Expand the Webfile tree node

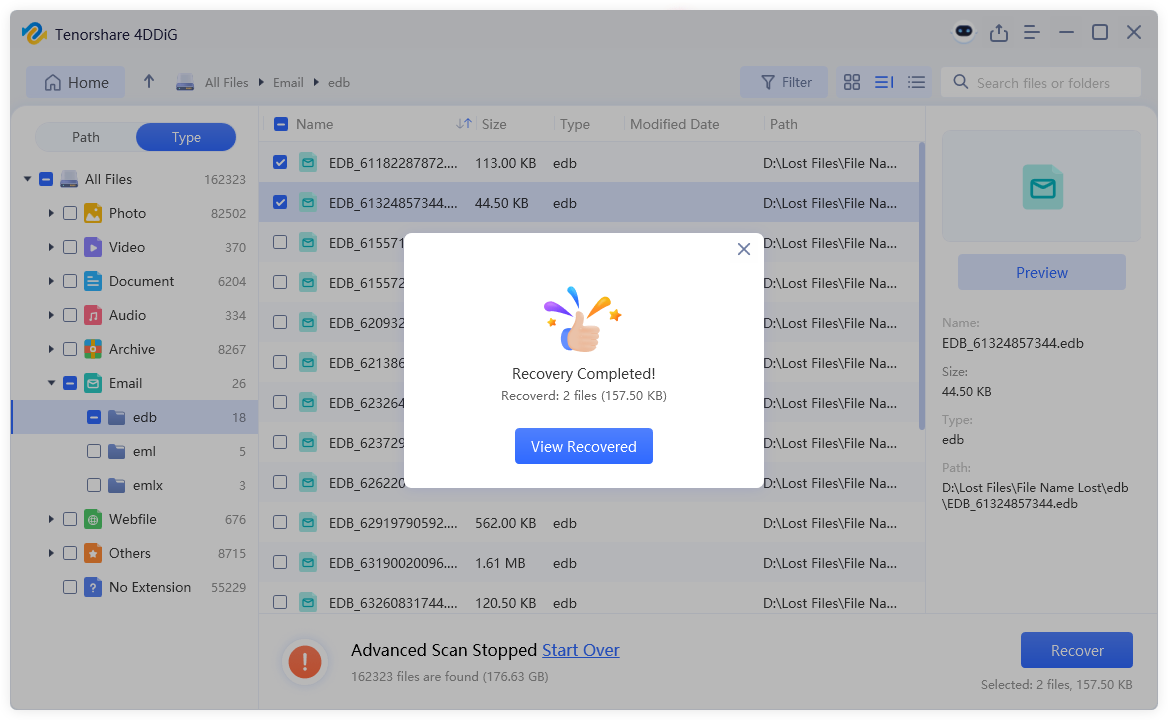point(51,520)
